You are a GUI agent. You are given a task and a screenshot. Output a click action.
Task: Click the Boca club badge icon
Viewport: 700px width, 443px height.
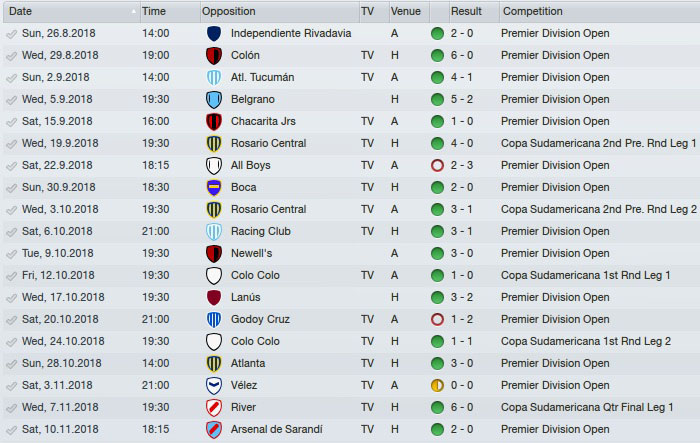coord(213,187)
